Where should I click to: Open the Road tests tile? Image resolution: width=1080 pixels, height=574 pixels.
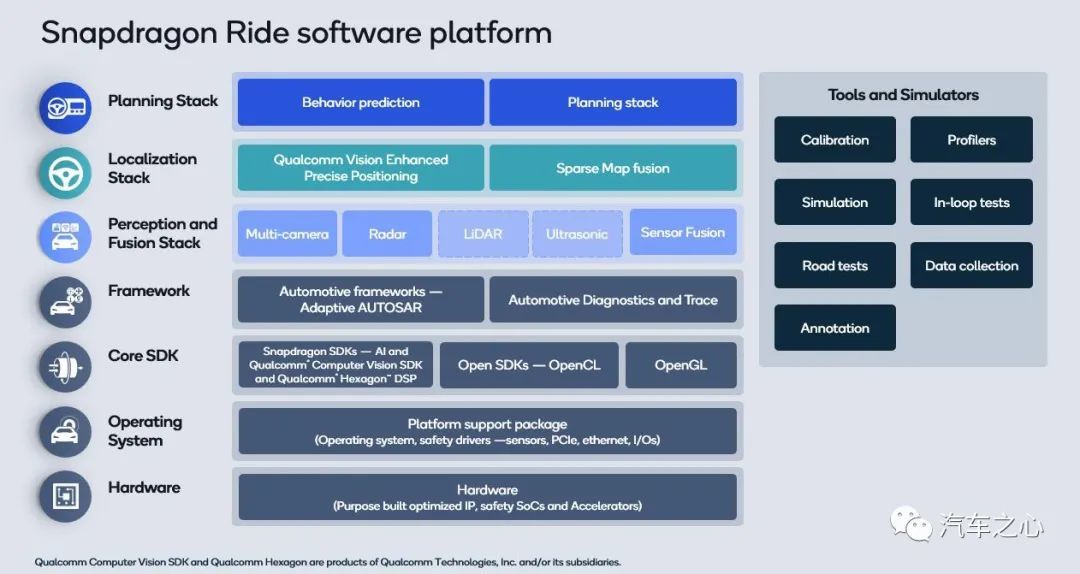pyautogui.click(x=835, y=265)
